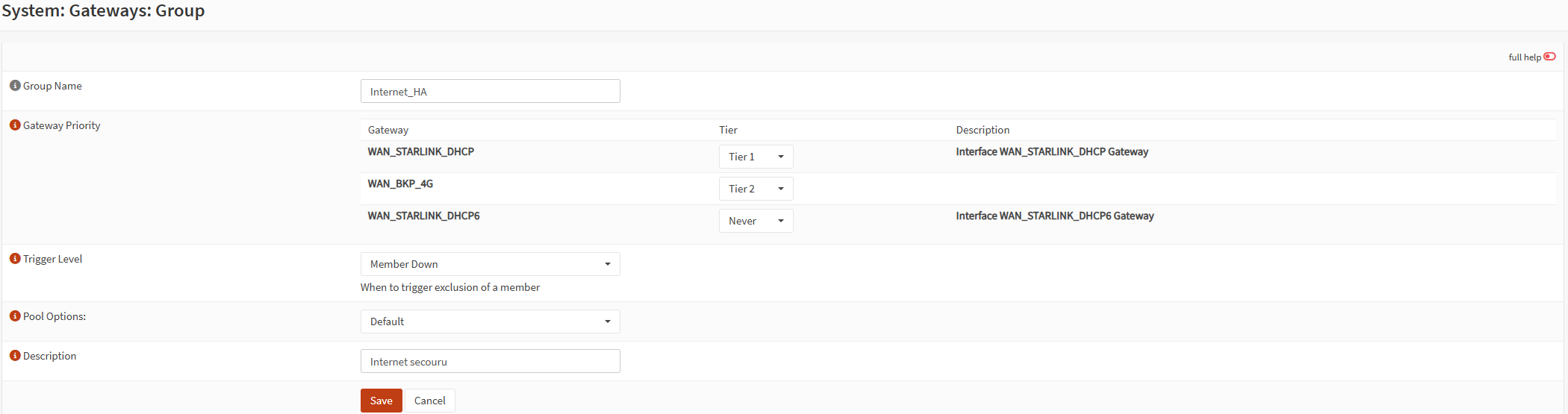Open the Tier 1 dropdown for WAN_STARLINK_DHCP

(756, 157)
